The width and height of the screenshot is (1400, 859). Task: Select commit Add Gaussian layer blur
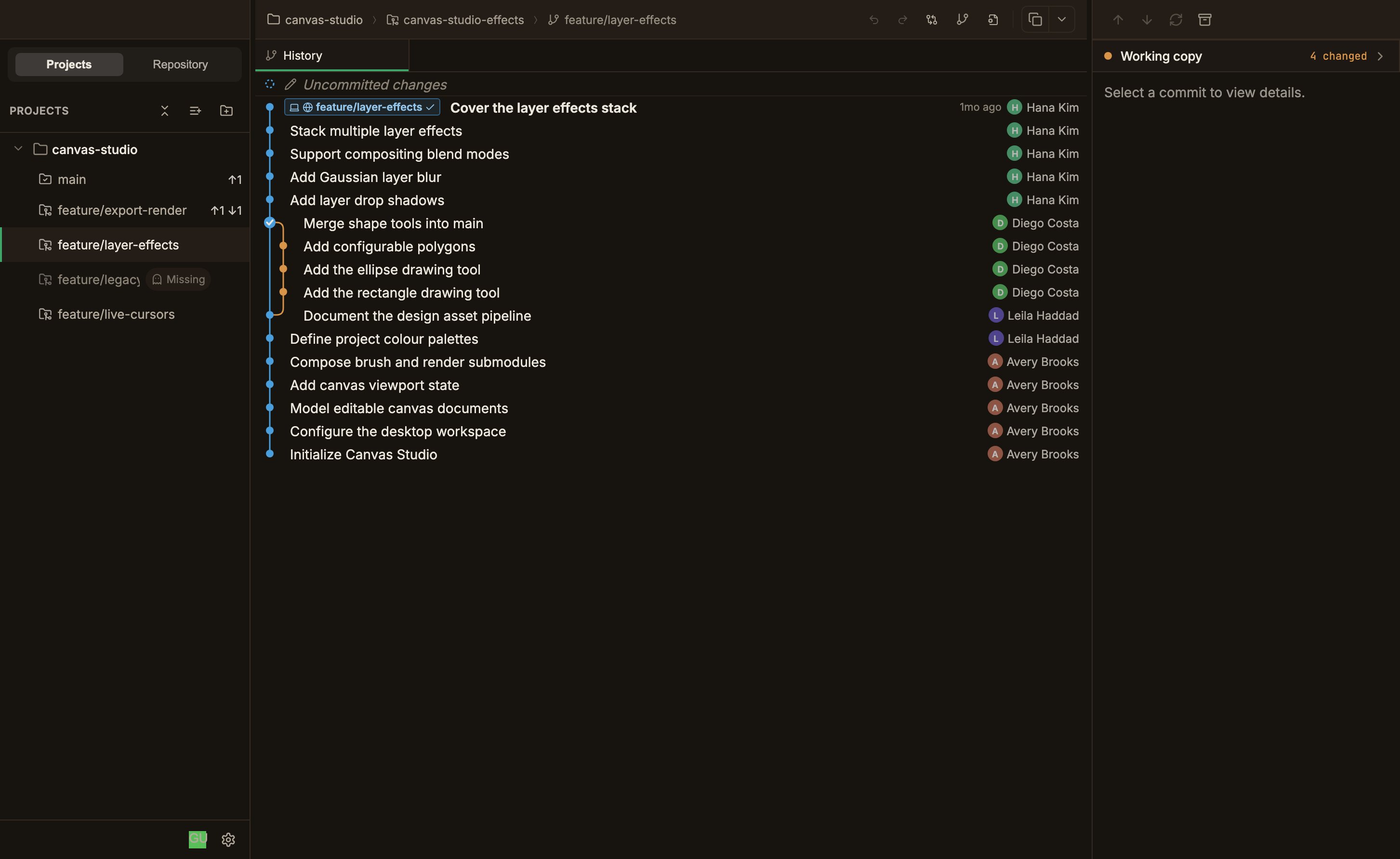[x=671, y=177]
